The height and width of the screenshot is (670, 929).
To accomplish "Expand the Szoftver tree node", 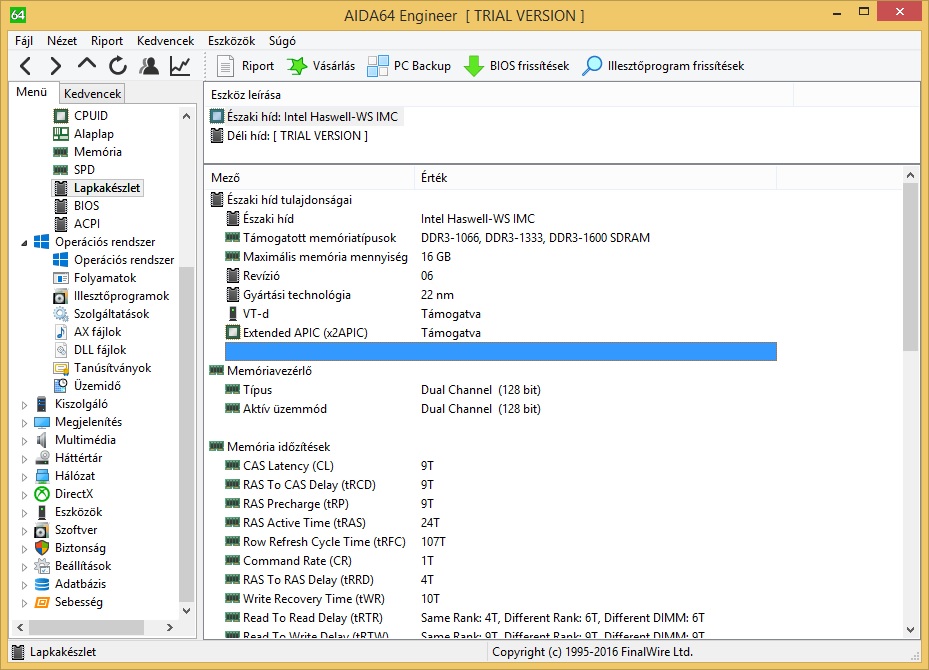I will 24,530.
